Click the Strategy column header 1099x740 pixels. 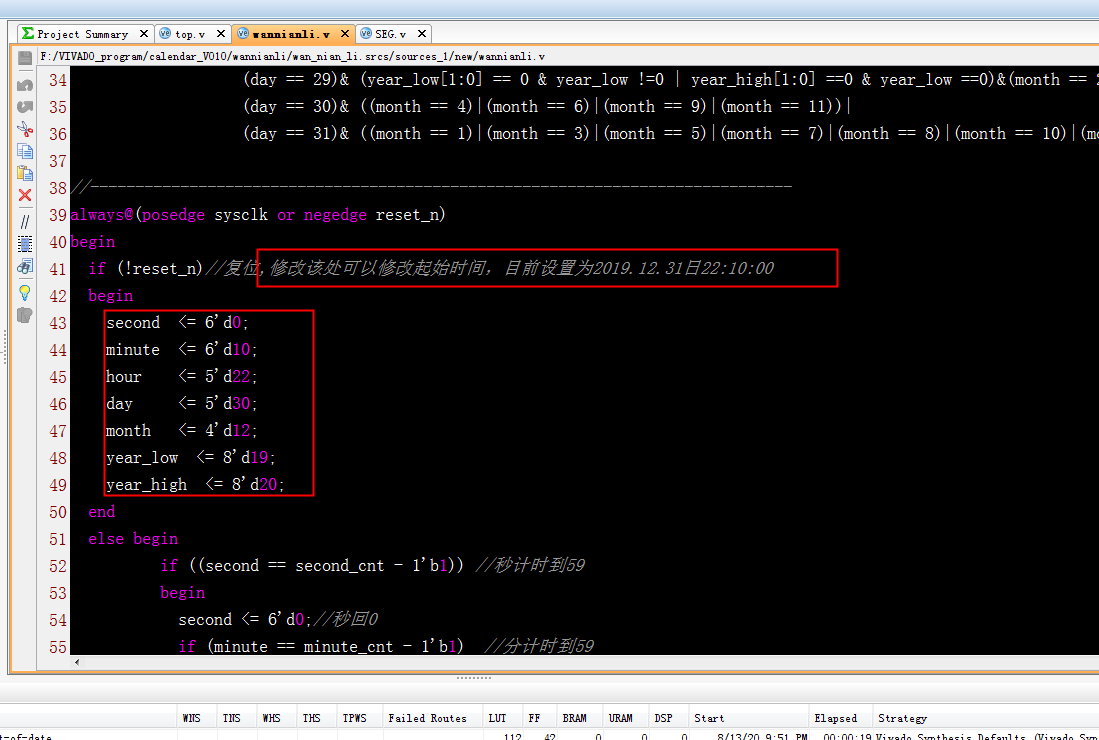coord(903,718)
